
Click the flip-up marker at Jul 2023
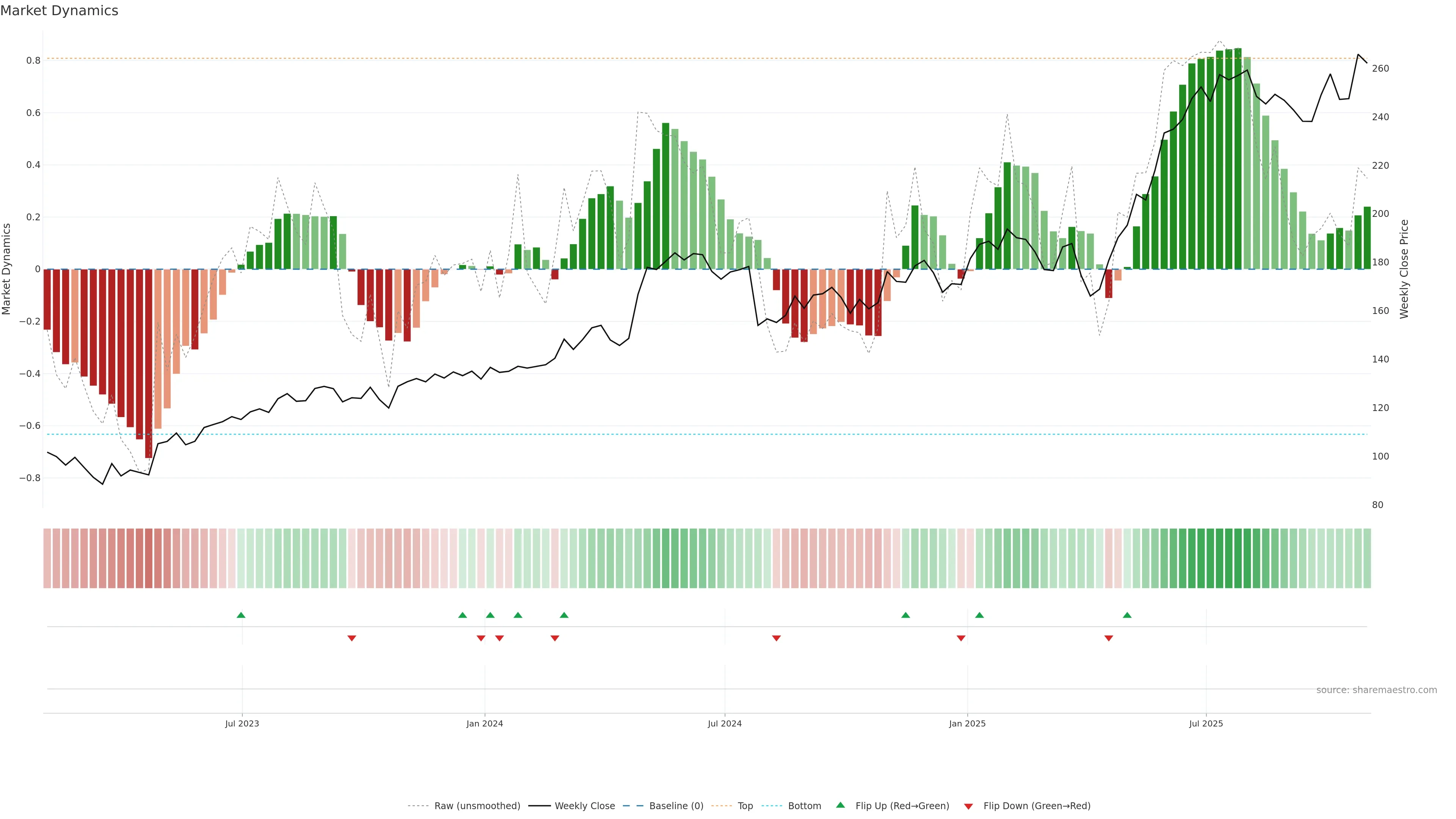pos(241,615)
